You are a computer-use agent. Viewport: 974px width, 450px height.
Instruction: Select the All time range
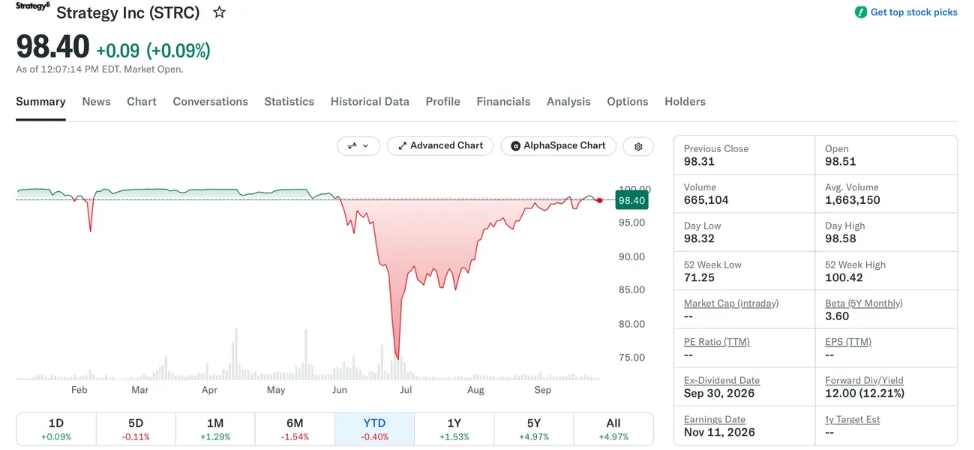613,429
